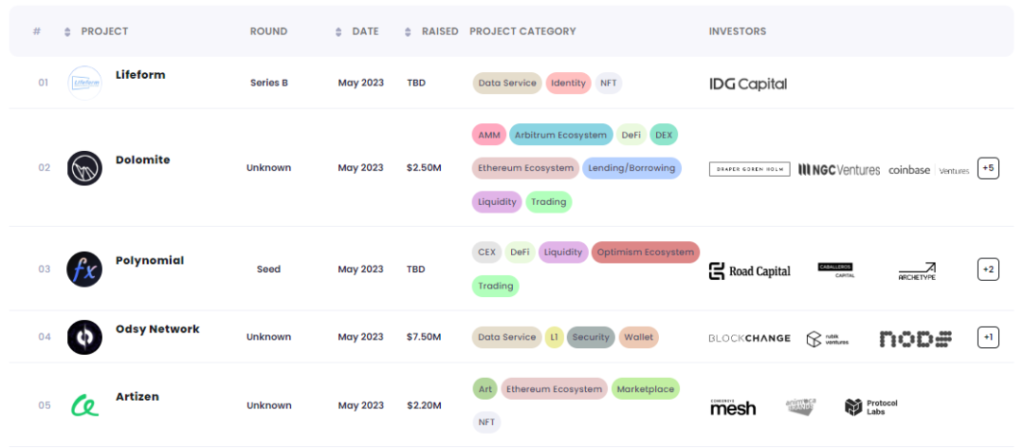Expand Odsy Network's +1 investor badge
This screenshot has height=448, width=1024.
988,338
